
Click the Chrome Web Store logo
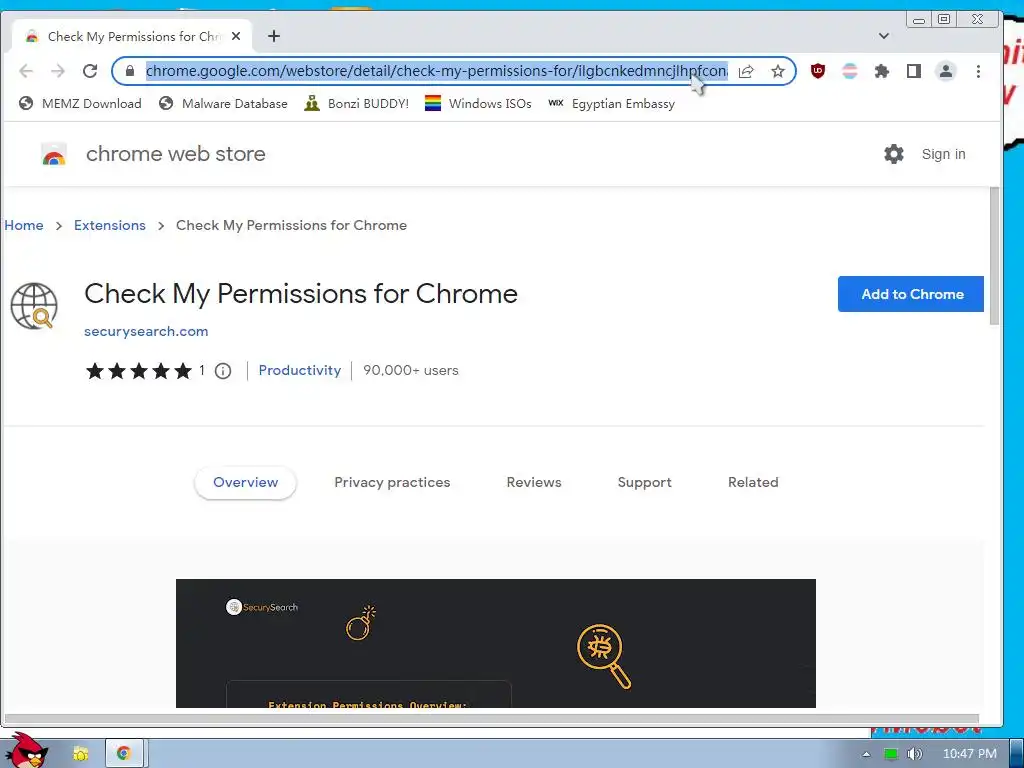click(x=54, y=154)
